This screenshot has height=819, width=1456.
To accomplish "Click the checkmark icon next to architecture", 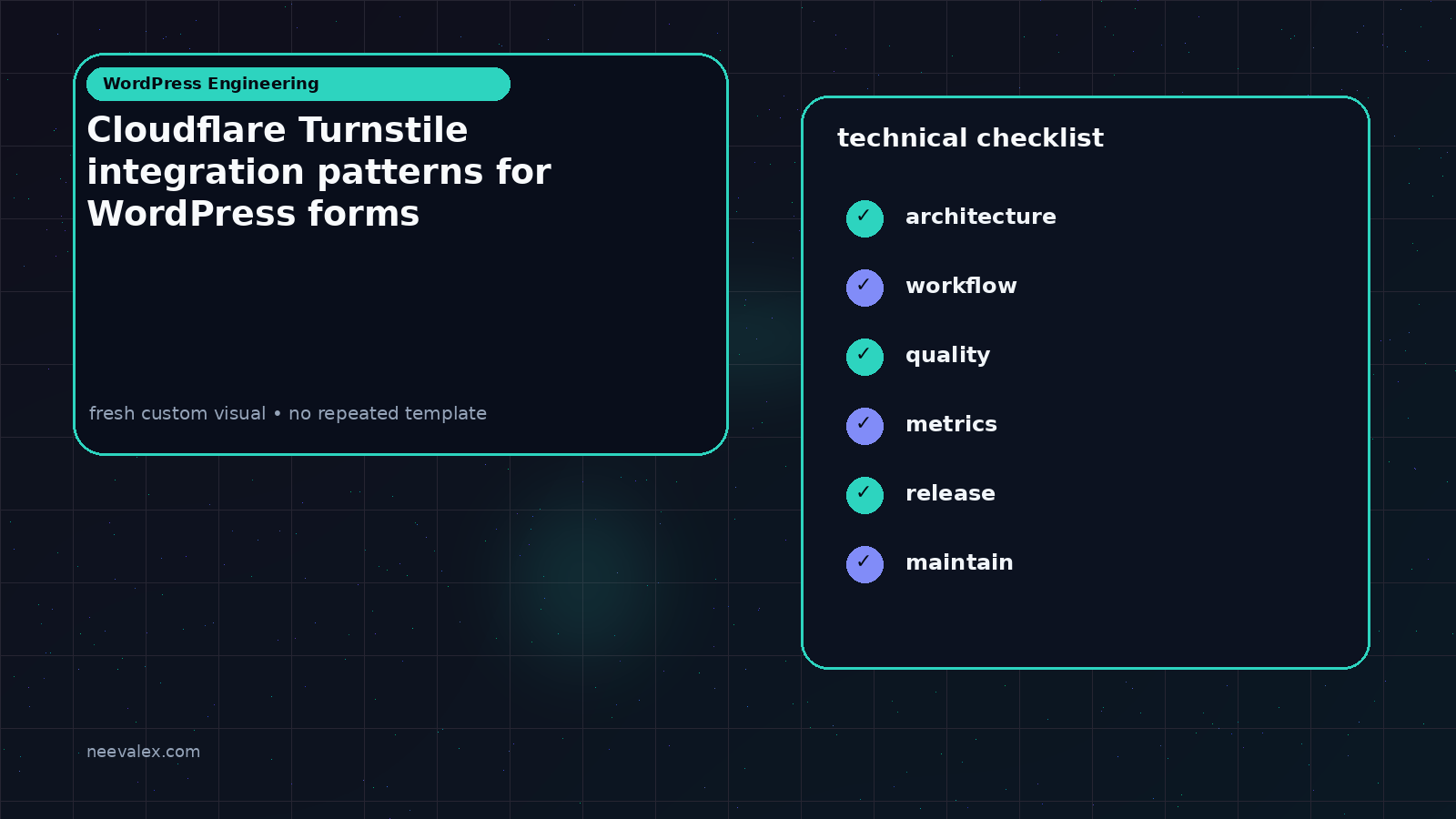I will point(864,218).
